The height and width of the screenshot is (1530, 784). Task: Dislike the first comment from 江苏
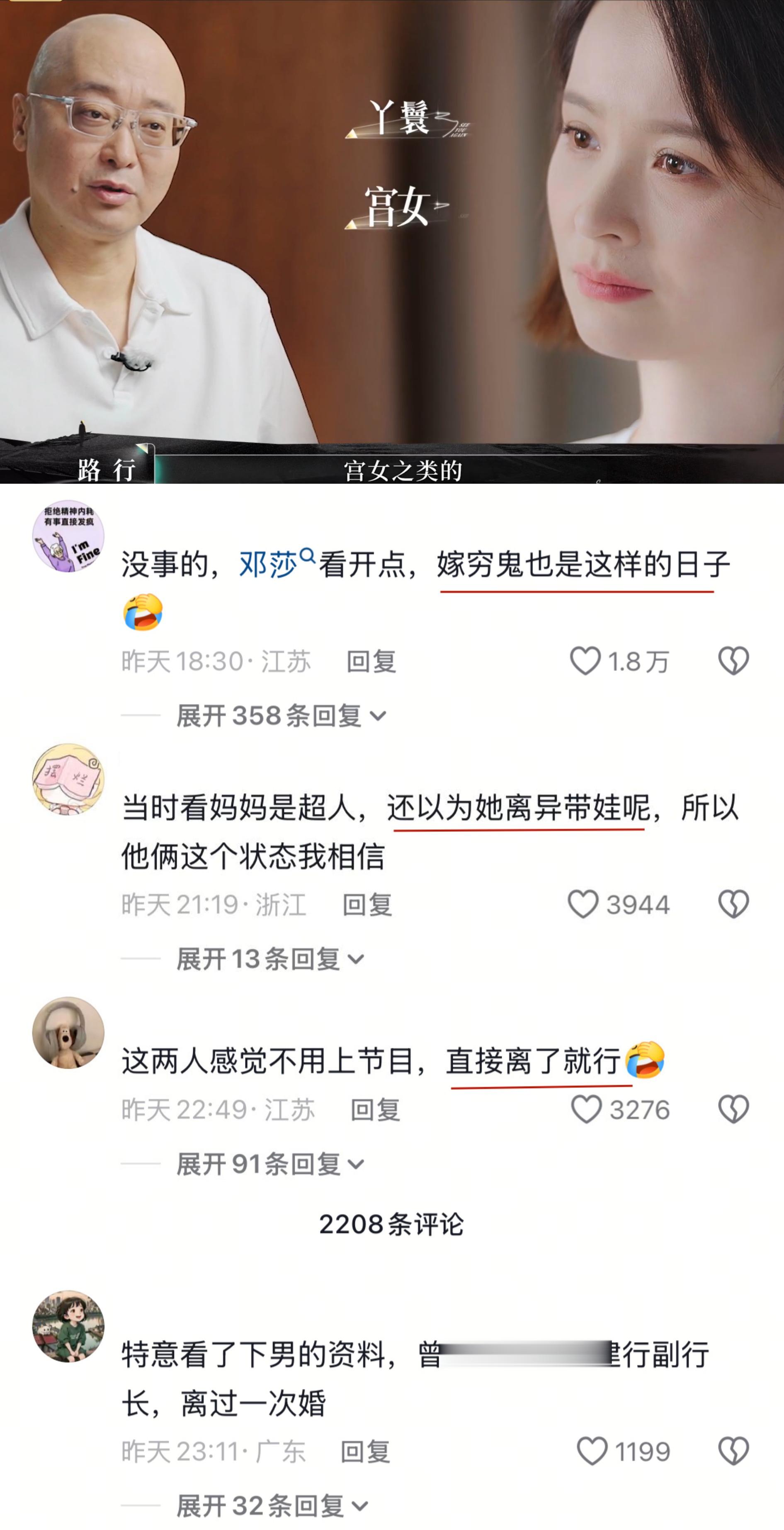pos(733,660)
